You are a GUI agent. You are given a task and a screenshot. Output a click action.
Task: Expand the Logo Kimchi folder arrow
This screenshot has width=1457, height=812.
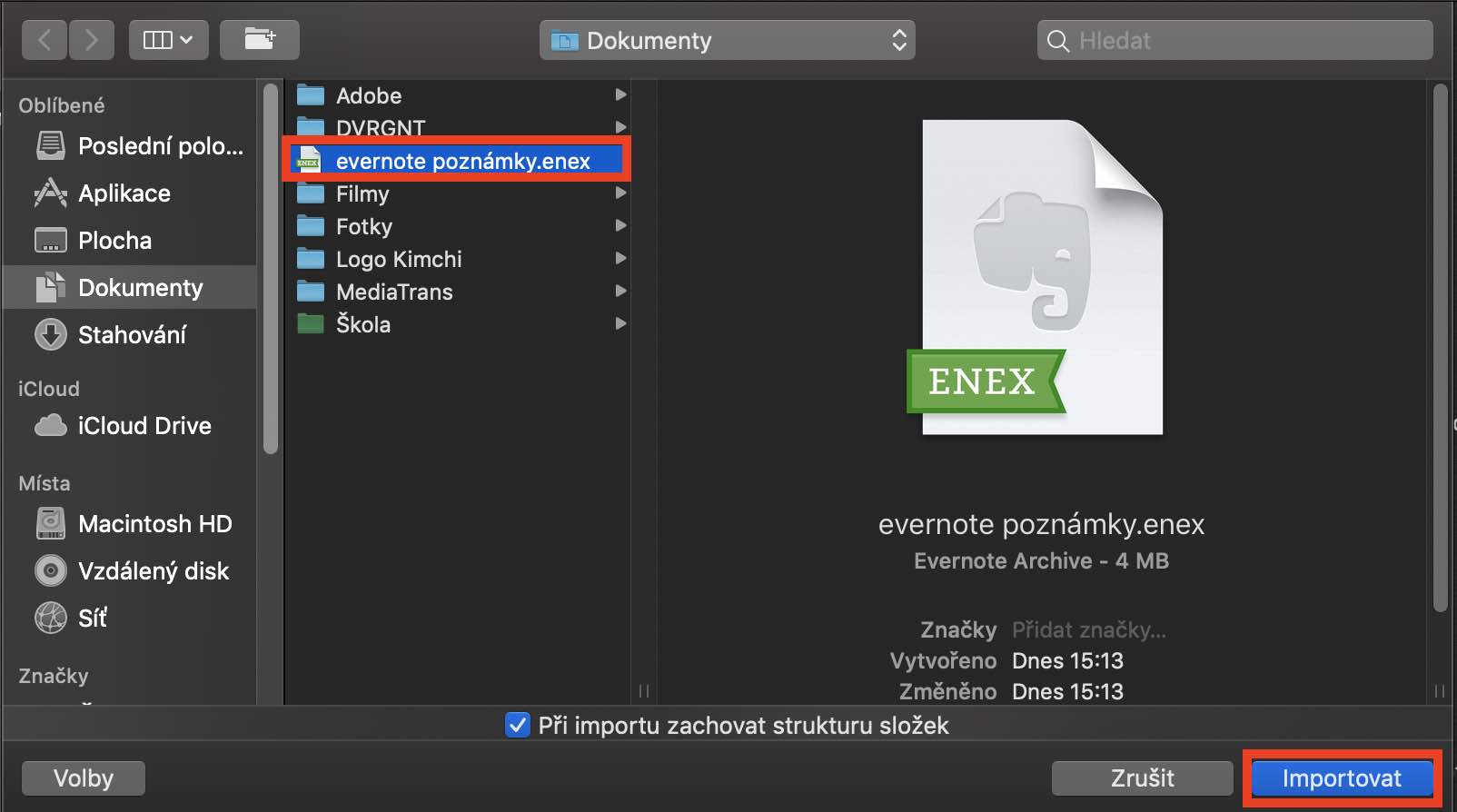[620, 258]
